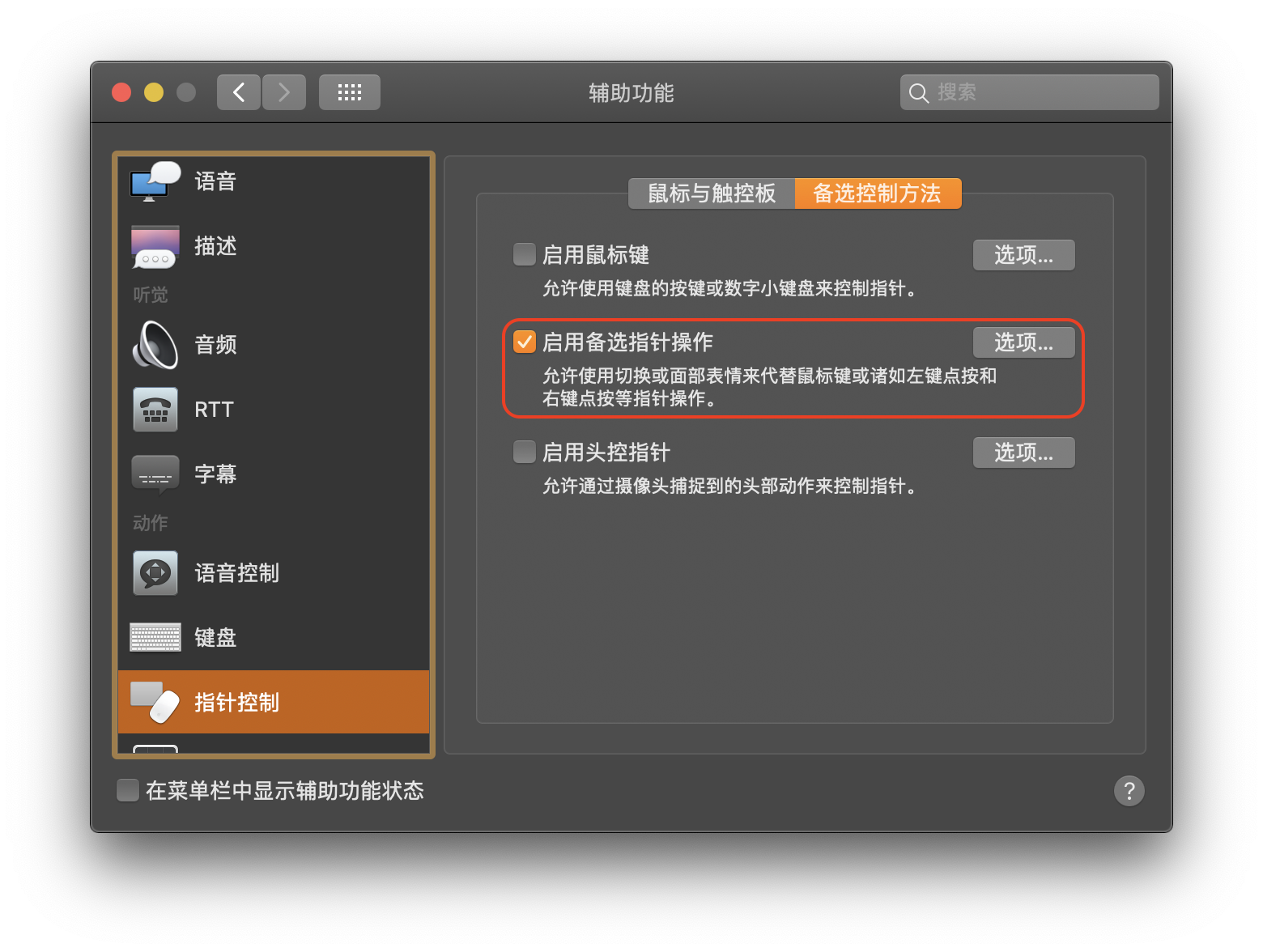Enable the 启用鼠标键 checkbox
Screen dimensions: 1263x952
click(525, 254)
